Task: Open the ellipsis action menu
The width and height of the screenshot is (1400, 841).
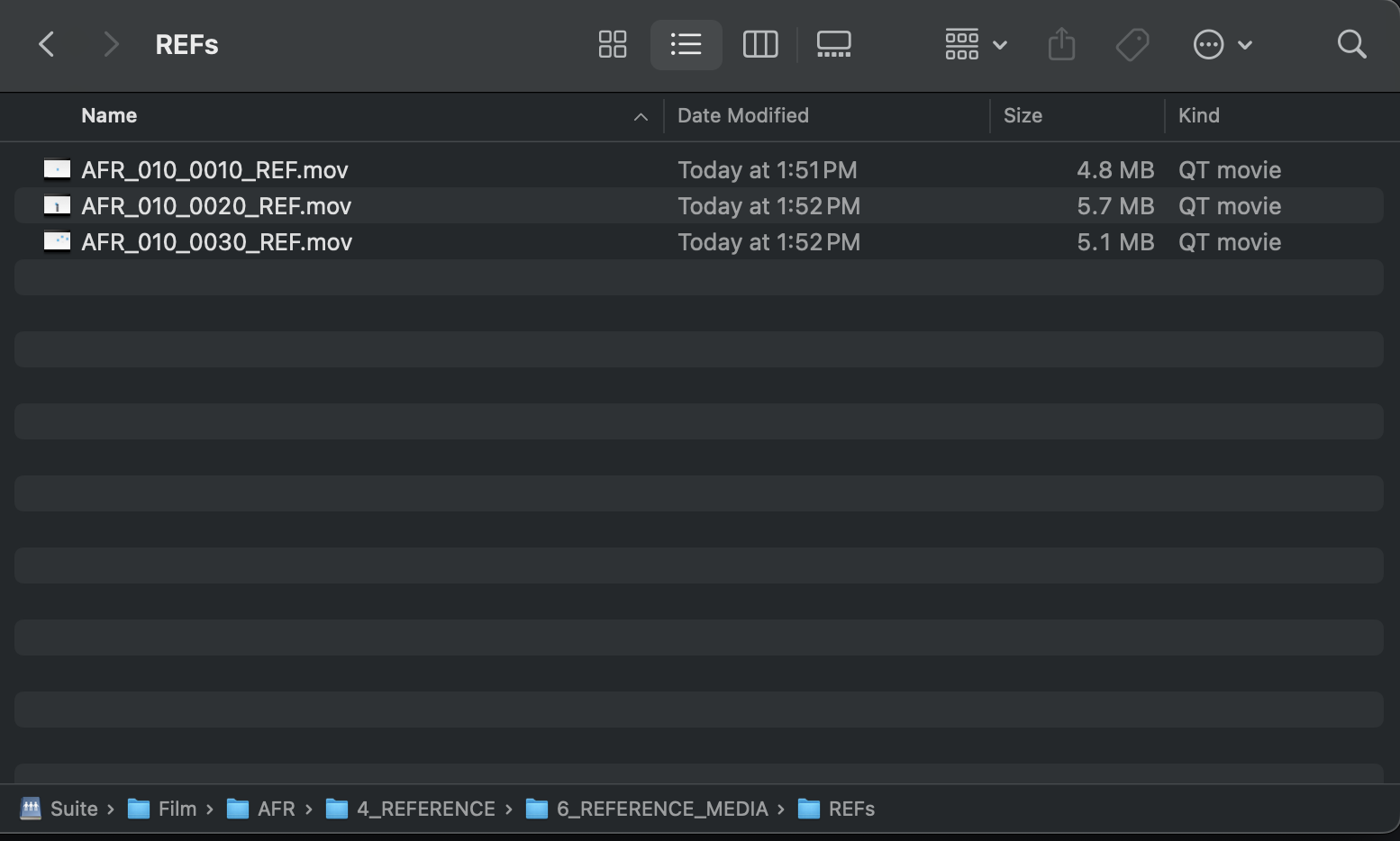Action: coord(1222,44)
